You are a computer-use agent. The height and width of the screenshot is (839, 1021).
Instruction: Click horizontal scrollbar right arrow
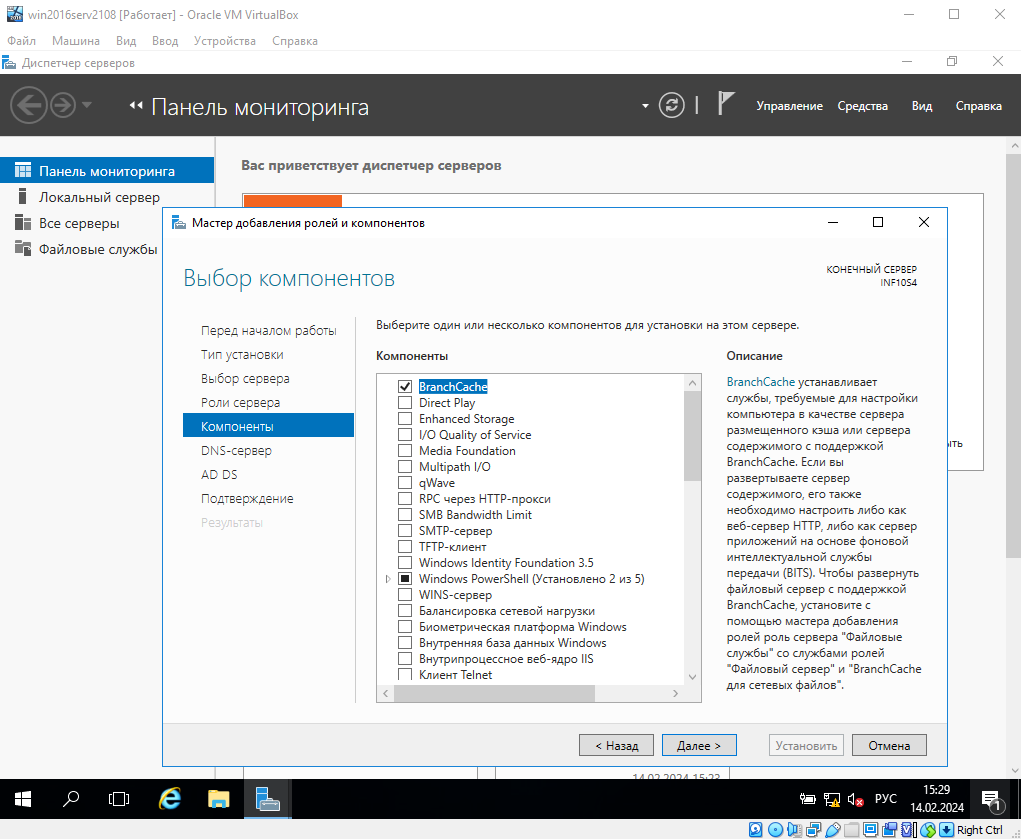[676, 694]
